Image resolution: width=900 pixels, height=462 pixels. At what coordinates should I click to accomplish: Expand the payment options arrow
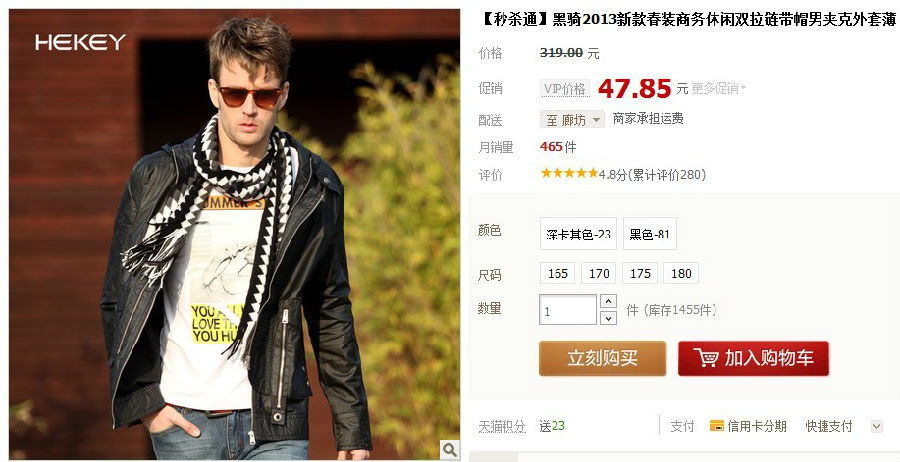(876, 426)
